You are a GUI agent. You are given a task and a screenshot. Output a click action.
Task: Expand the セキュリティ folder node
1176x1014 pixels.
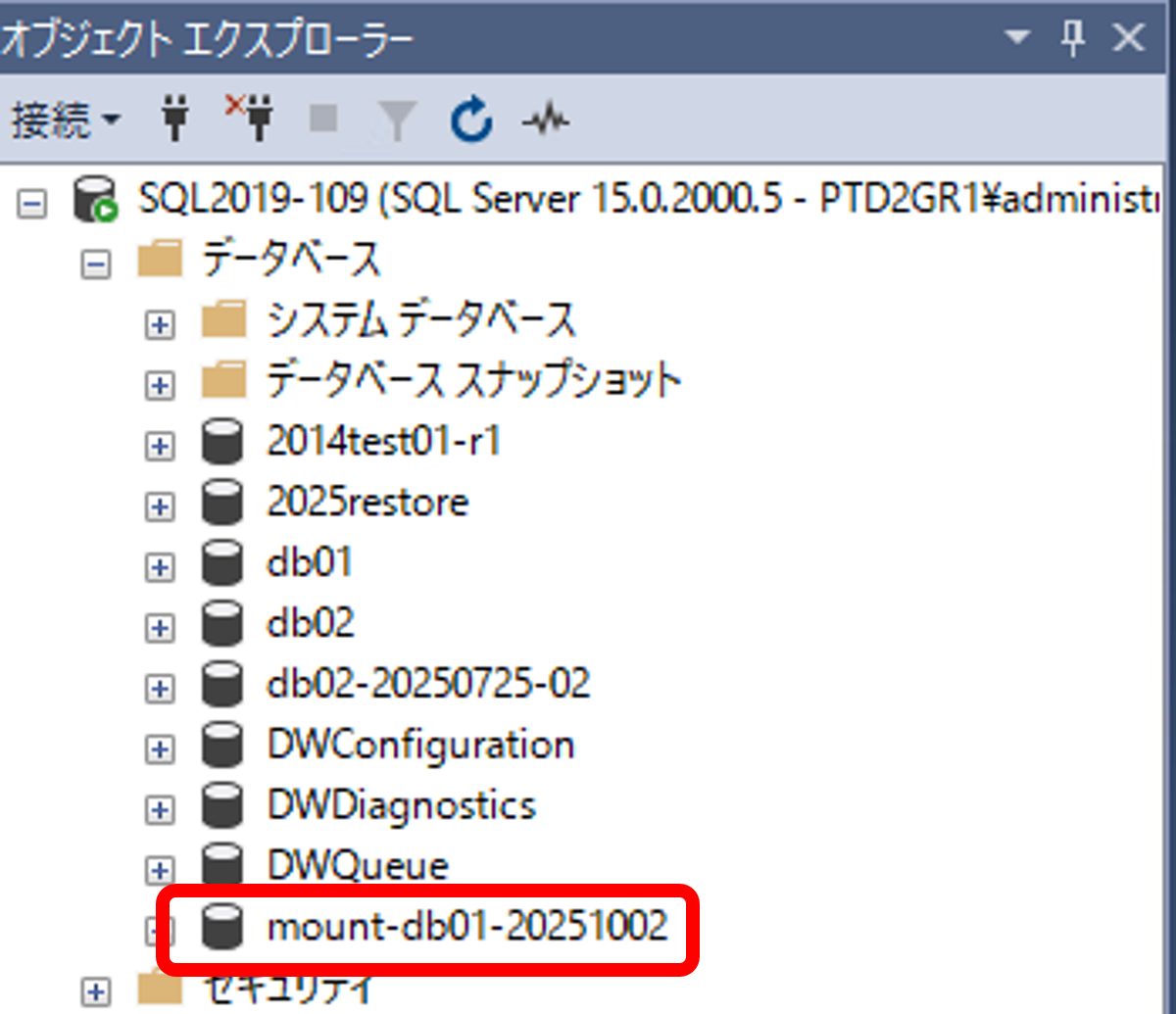95,991
